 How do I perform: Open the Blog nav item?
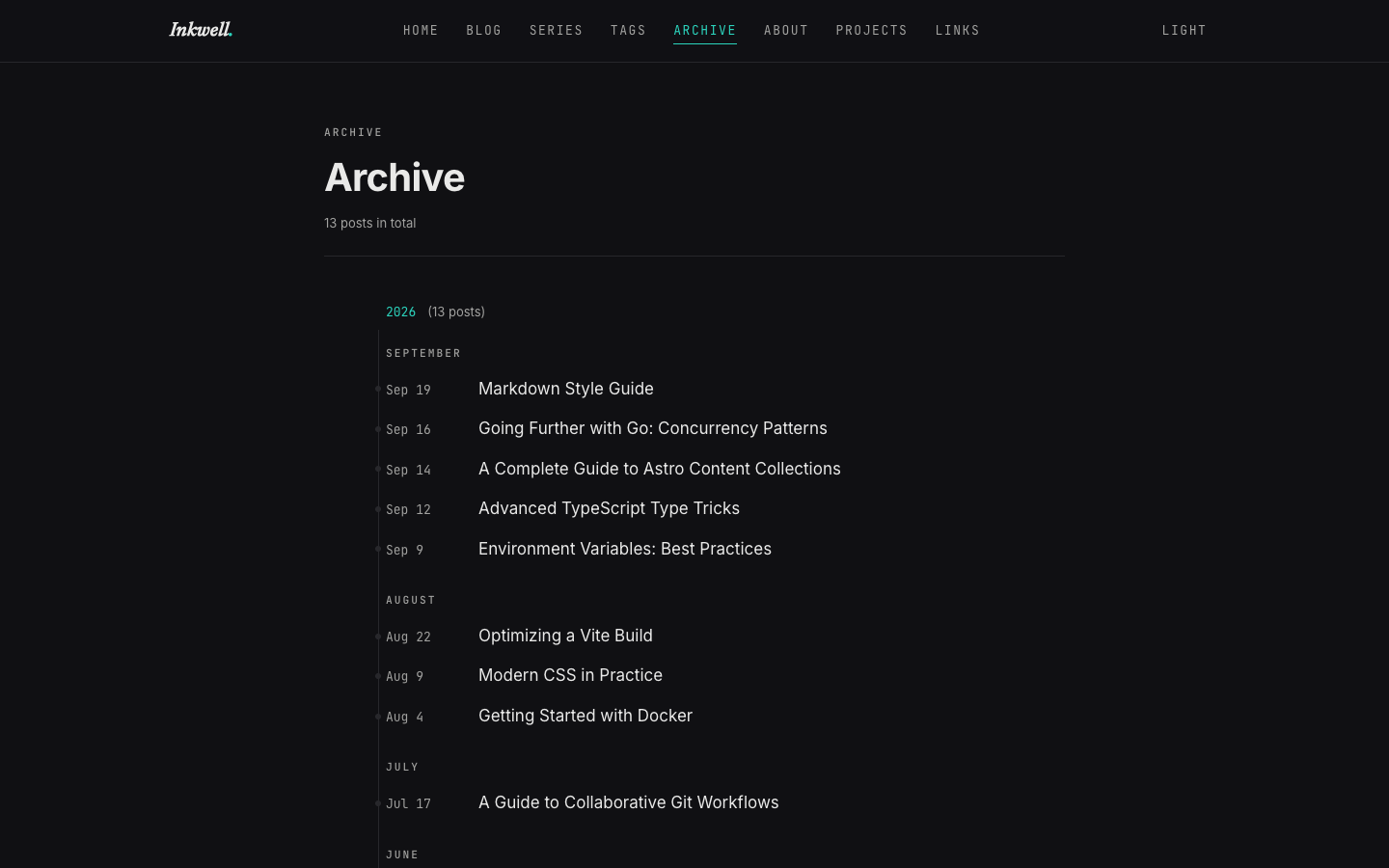(x=484, y=31)
